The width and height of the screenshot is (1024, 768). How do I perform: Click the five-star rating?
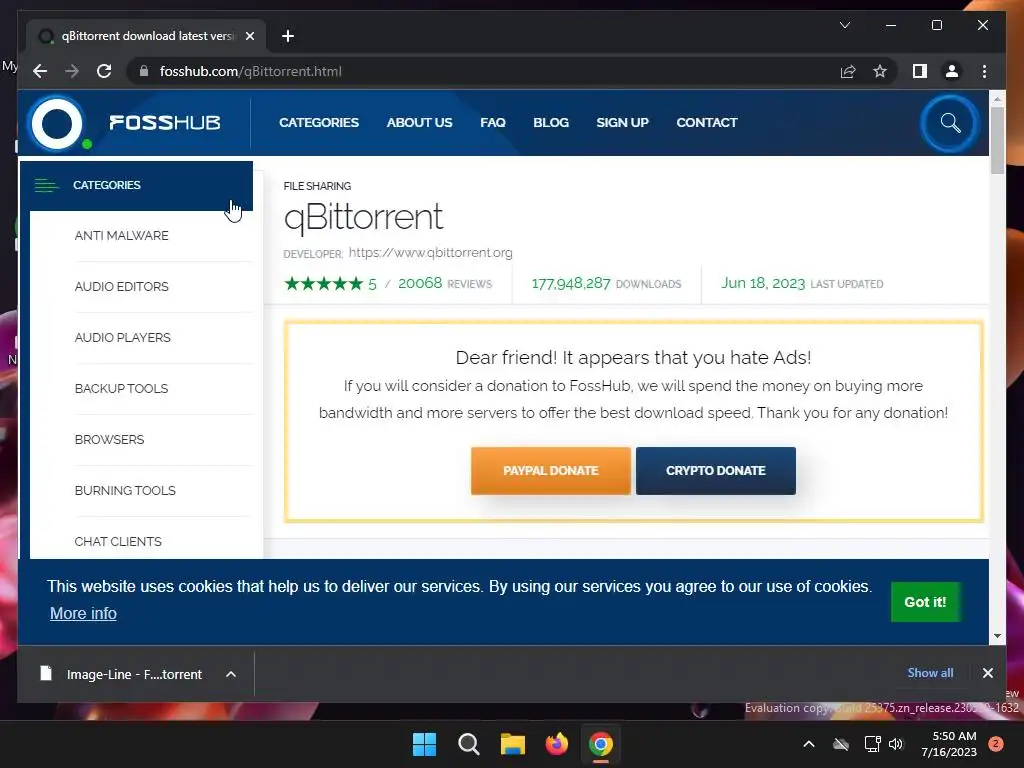323,283
